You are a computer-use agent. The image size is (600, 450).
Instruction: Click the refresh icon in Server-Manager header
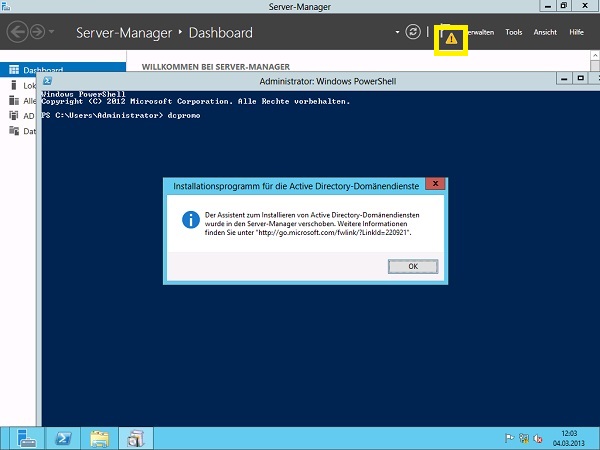click(413, 31)
